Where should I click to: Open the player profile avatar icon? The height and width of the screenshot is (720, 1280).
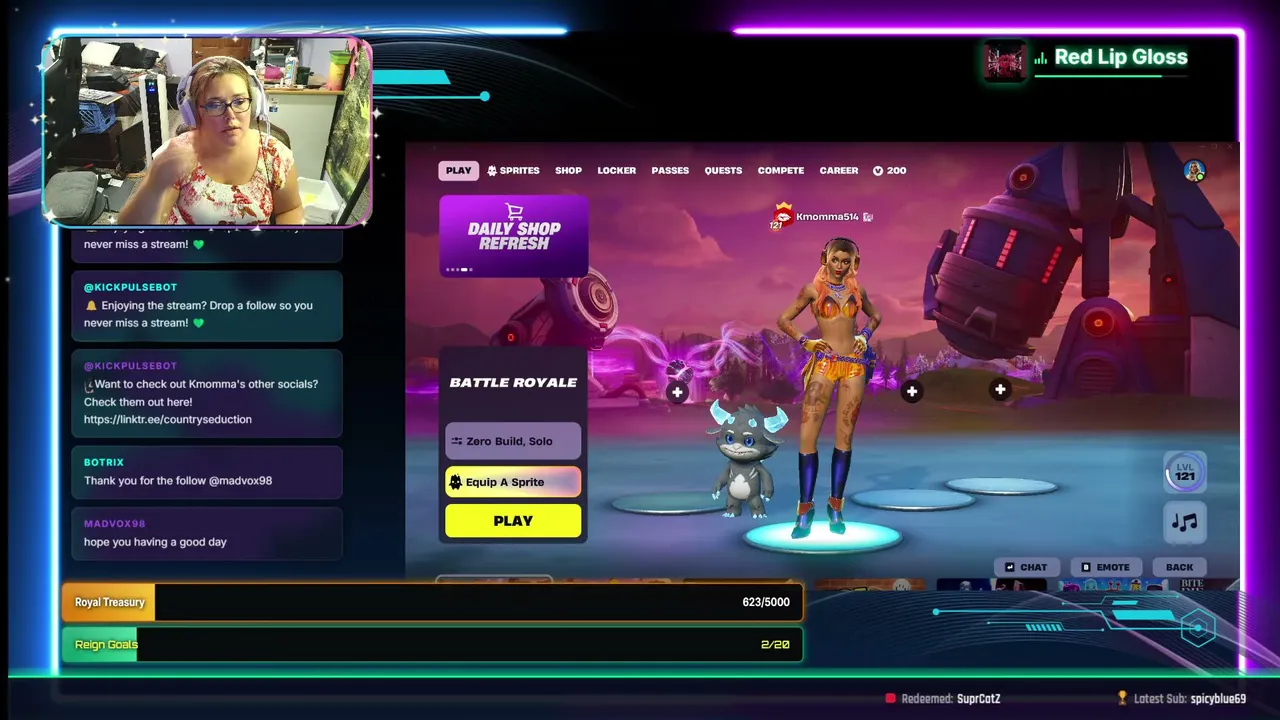(x=1194, y=171)
